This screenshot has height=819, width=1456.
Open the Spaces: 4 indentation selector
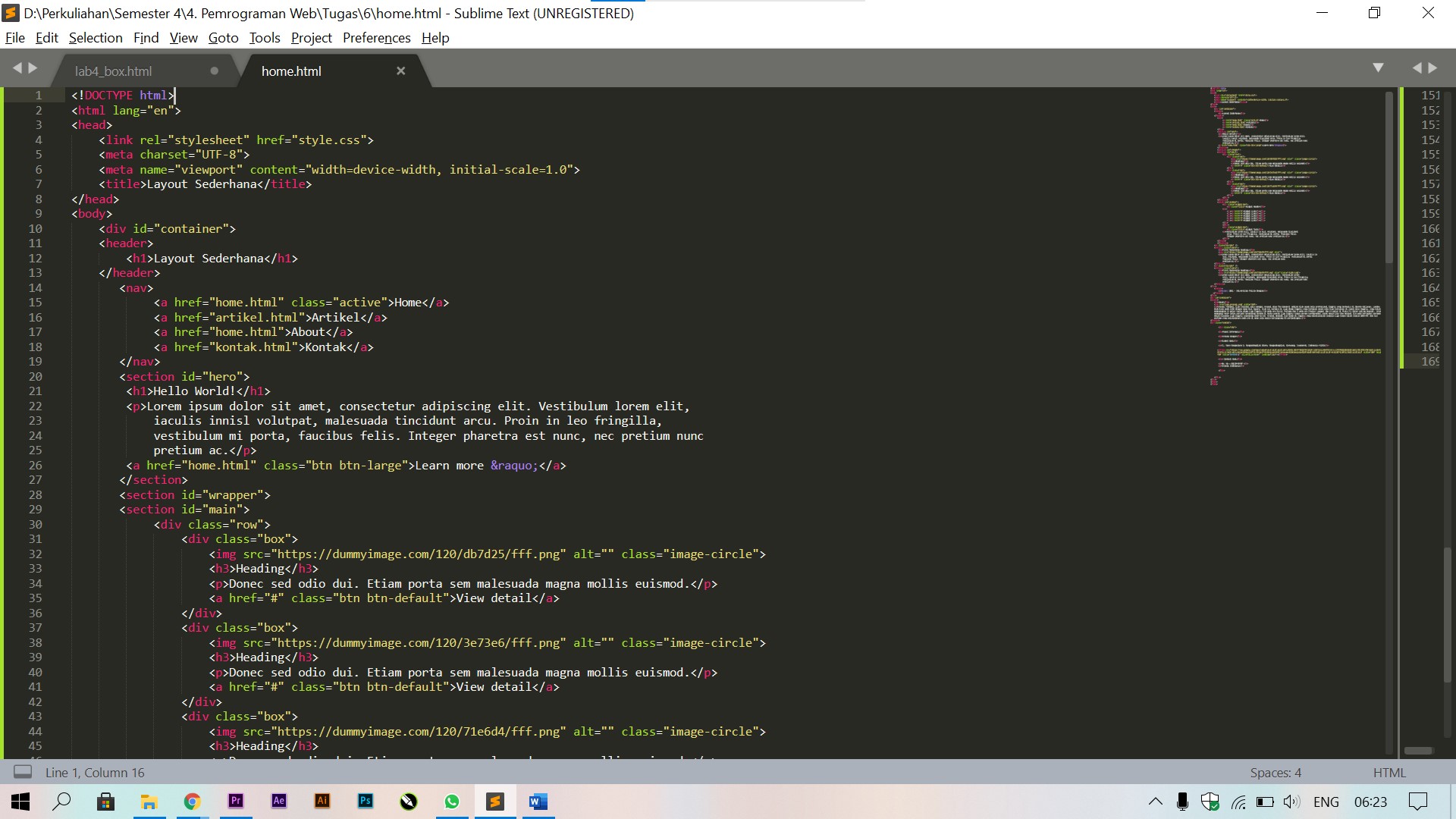point(1276,772)
